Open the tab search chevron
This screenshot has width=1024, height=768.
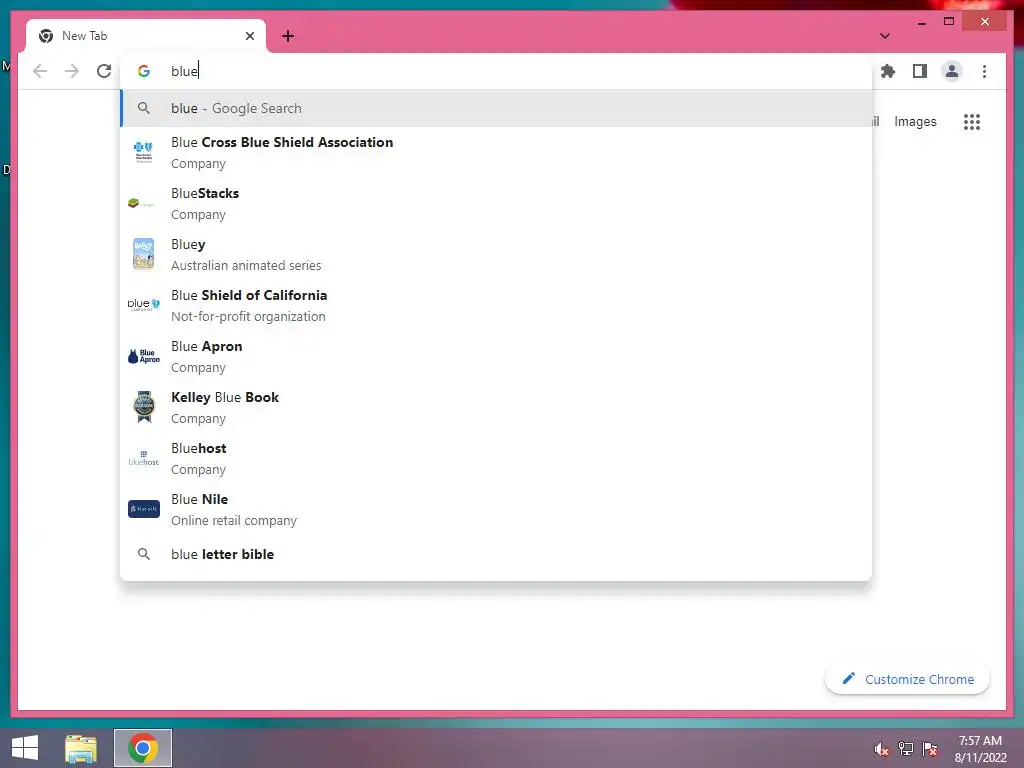884,36
